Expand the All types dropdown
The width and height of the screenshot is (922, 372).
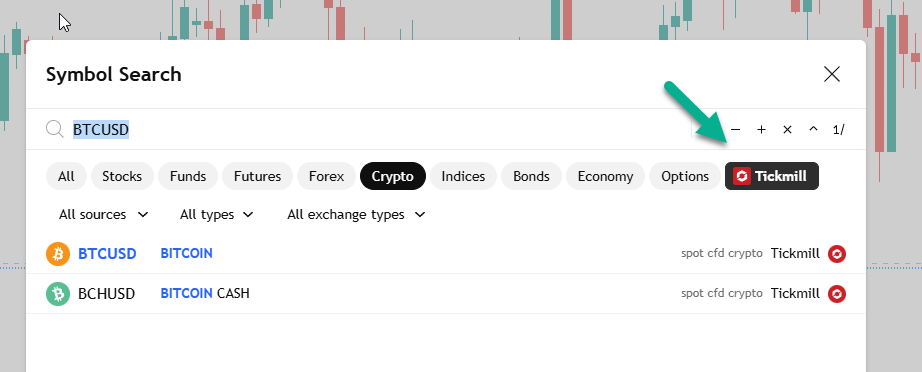click(x=217, y=215)
